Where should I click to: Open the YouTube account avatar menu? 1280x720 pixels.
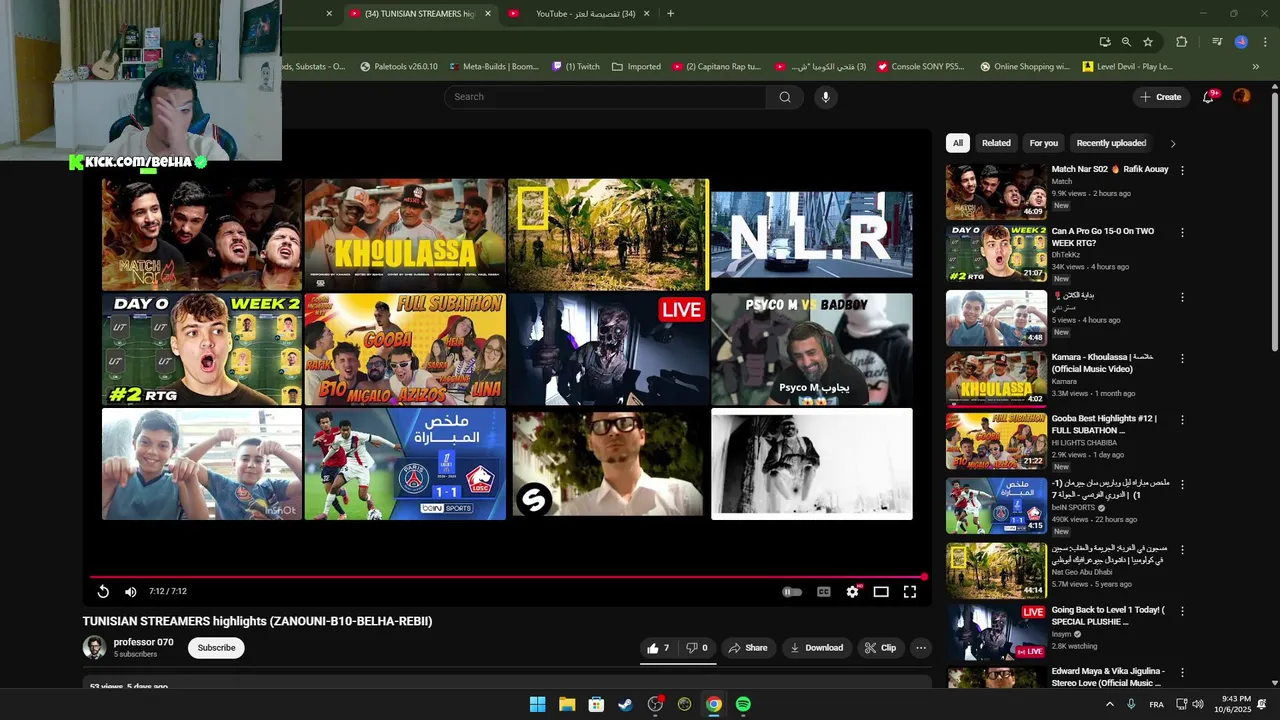click(1241, 97)
